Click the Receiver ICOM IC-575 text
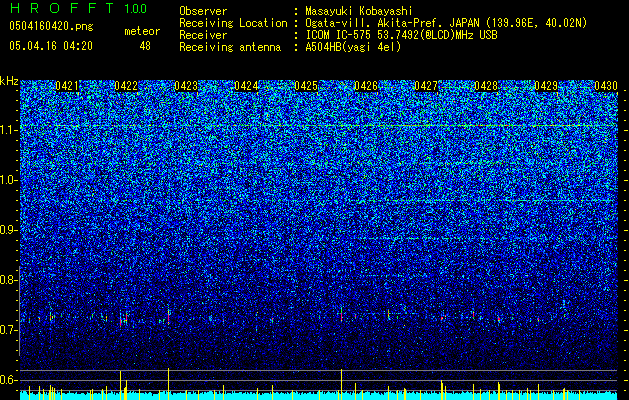Screen dimensions: 629x400 point(401,35)
